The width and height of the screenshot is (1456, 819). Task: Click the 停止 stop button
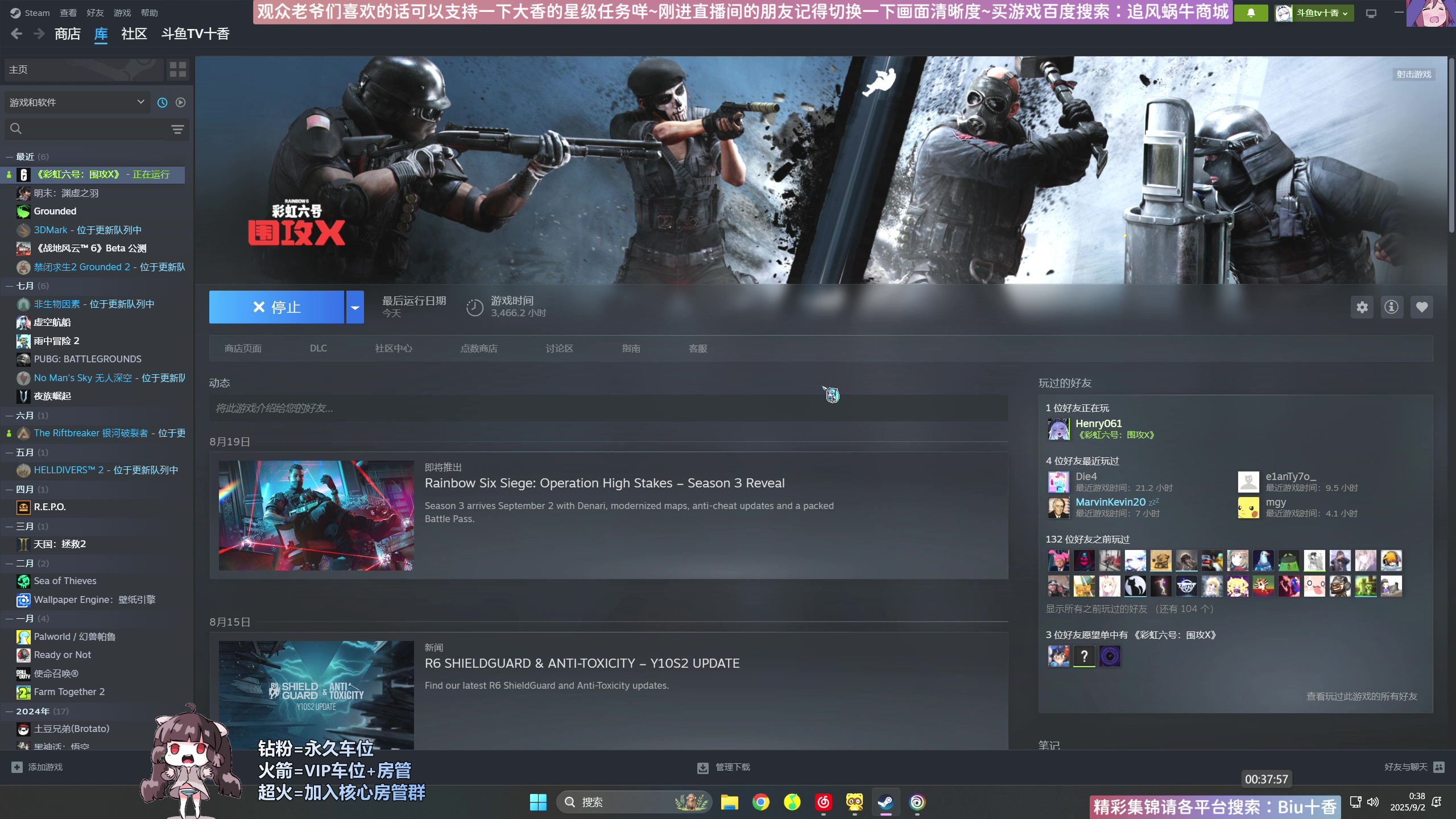(276, 307)
